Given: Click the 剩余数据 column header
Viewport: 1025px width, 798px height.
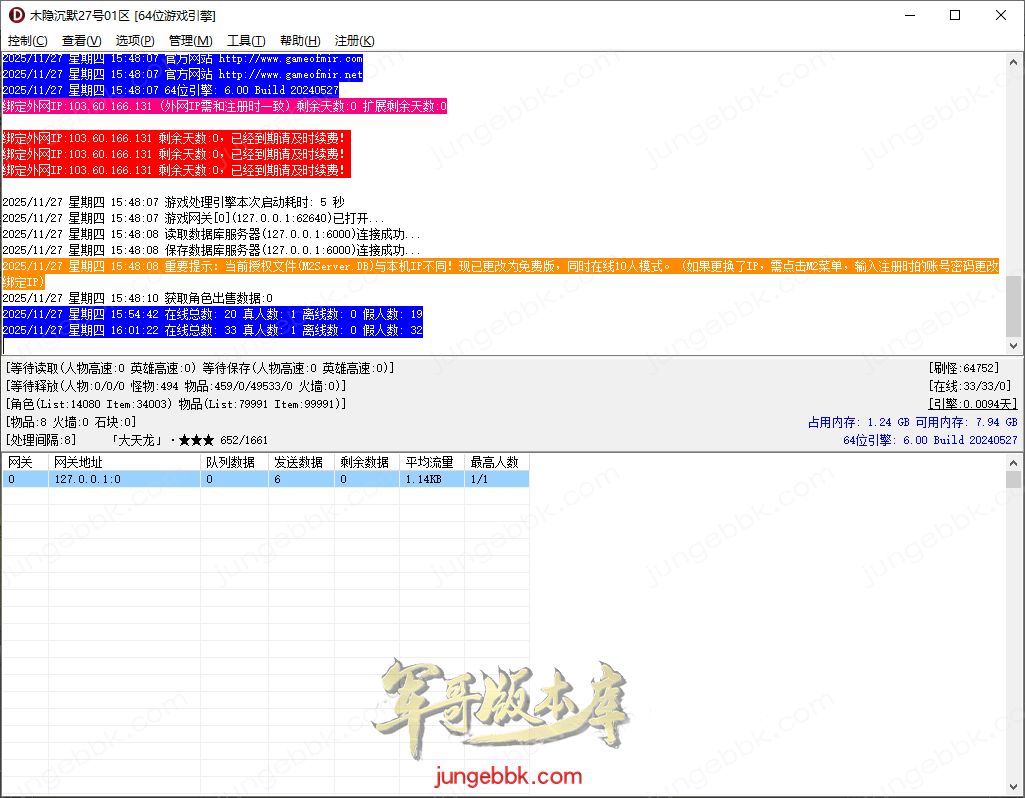Looking at the screenshot, I should (x=366, y=463).
